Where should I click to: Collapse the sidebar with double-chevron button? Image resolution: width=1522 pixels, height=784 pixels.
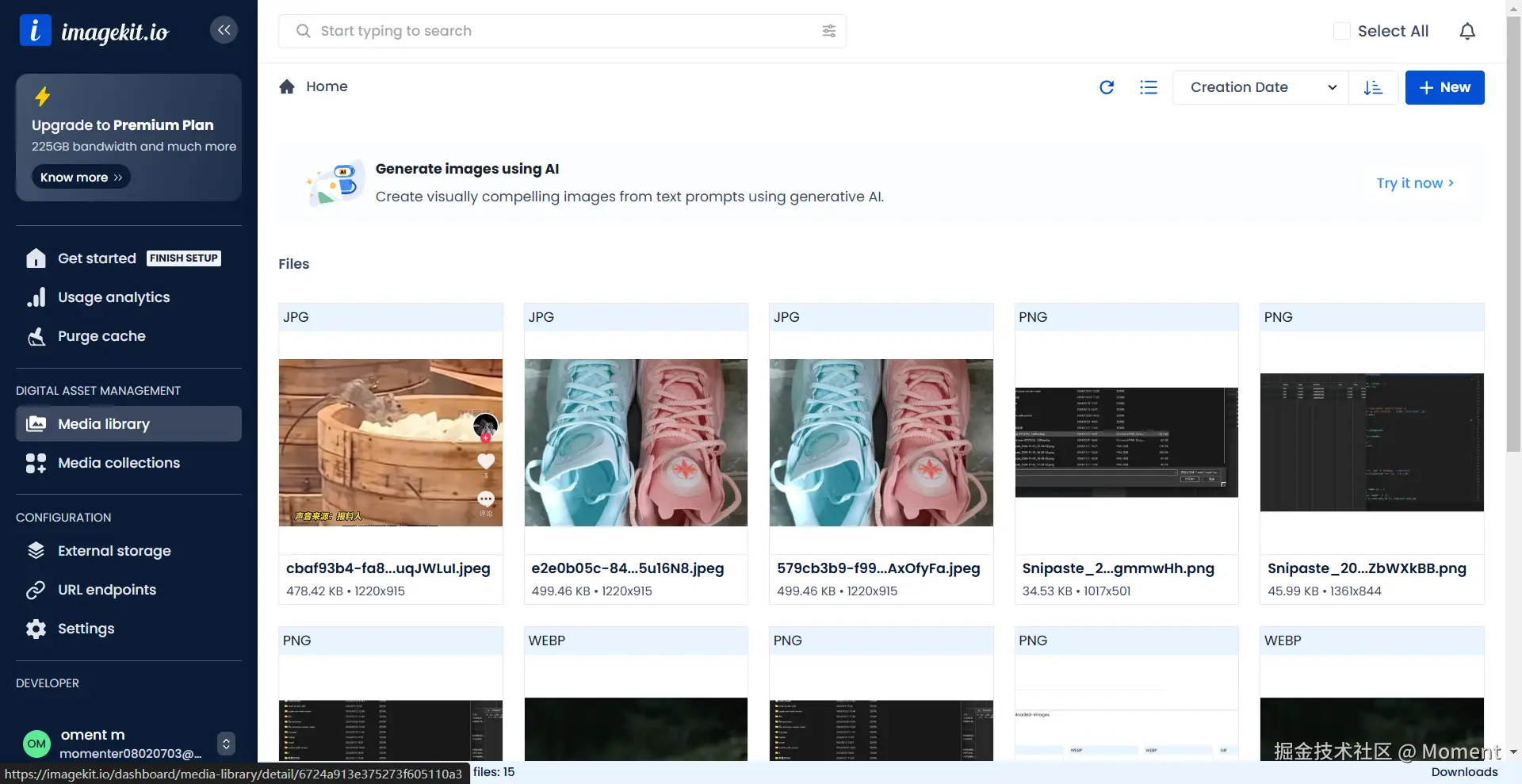point(224,30)
